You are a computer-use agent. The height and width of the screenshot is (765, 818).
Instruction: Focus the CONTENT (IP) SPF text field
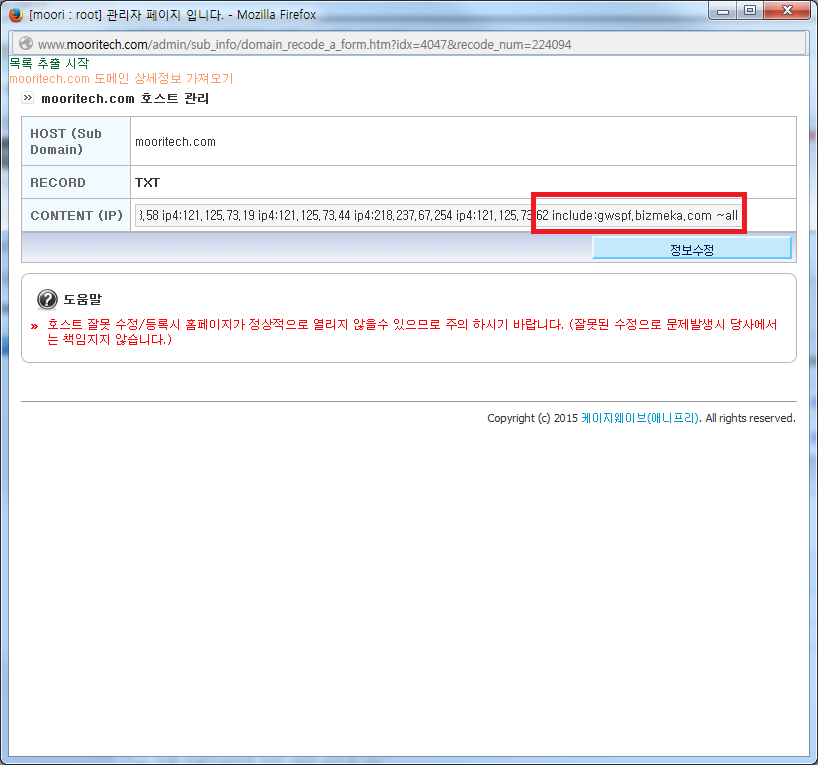click(x=438, y=216)
